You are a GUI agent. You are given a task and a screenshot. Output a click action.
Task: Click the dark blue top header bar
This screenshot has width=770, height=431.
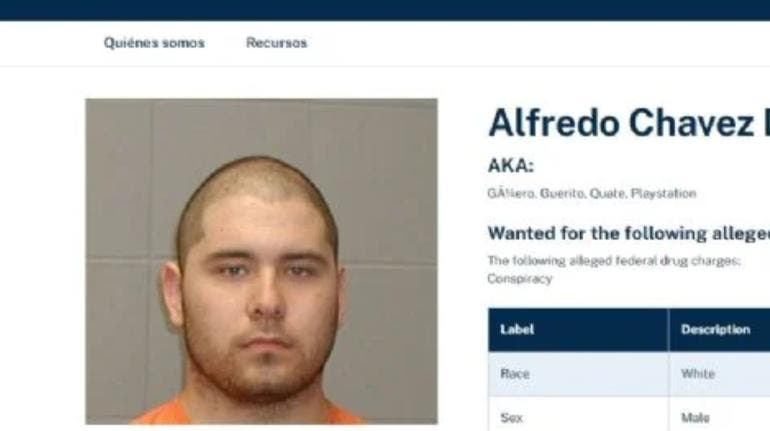coord(385,10)
